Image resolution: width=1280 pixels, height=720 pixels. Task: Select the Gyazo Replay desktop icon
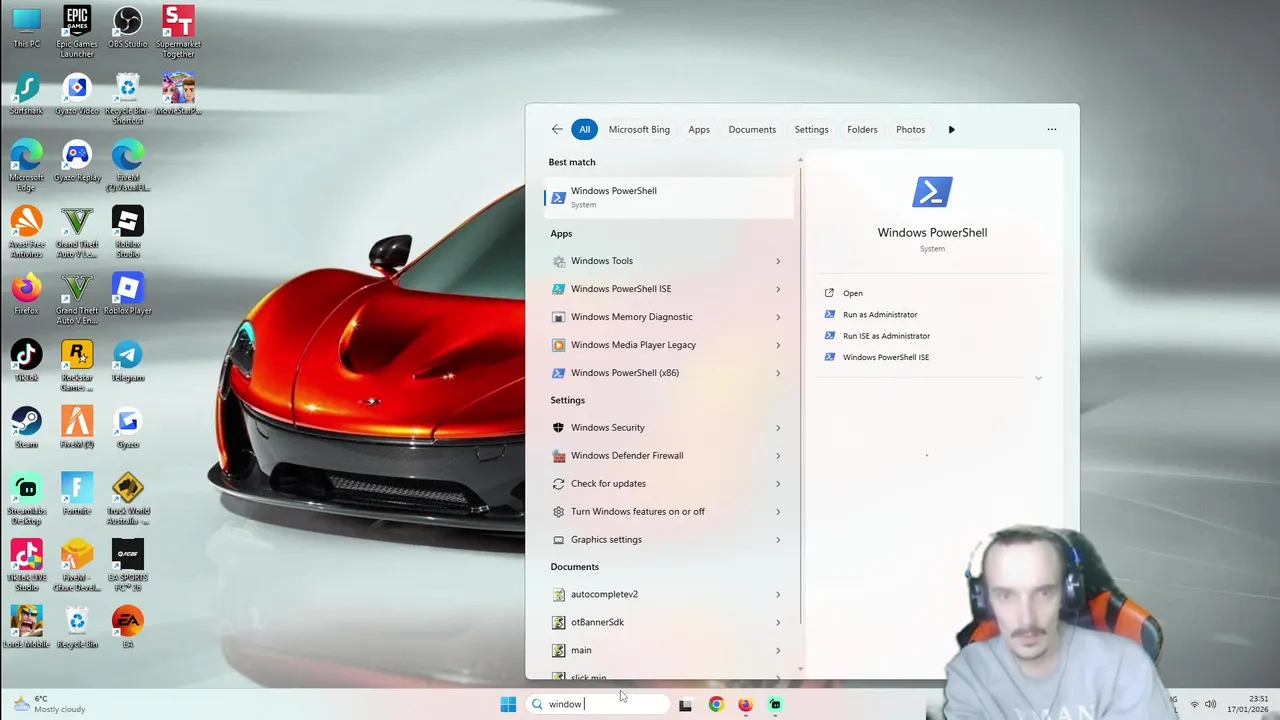(x=77, y=161)
